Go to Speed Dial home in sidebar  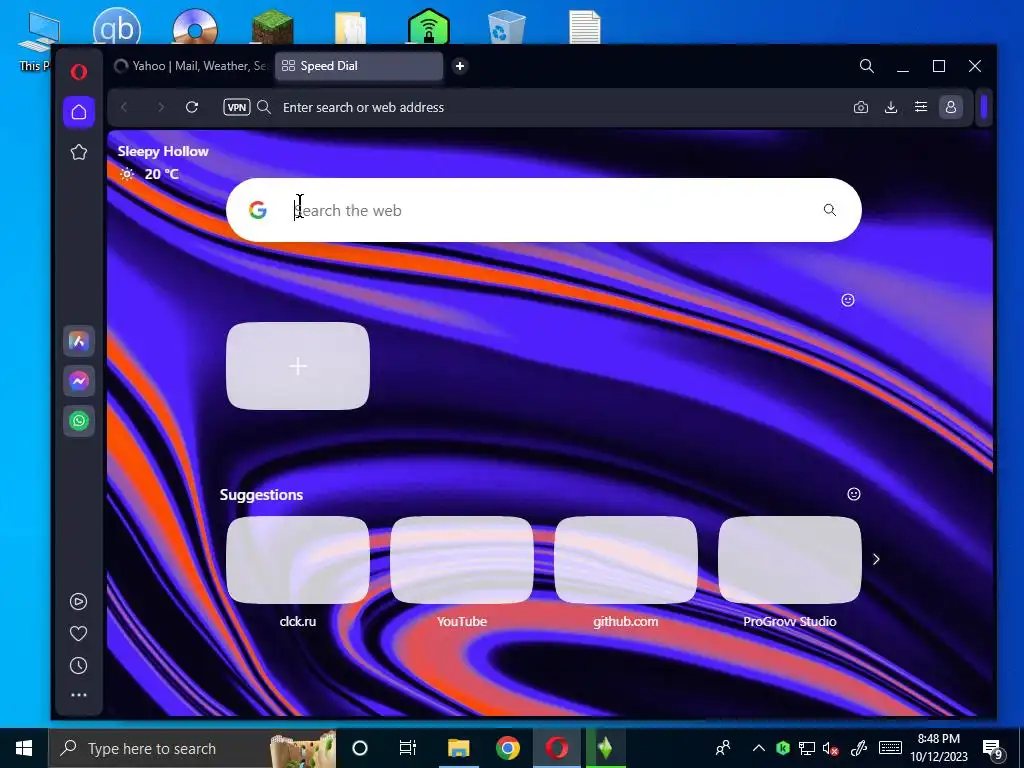tap(79, 112)
